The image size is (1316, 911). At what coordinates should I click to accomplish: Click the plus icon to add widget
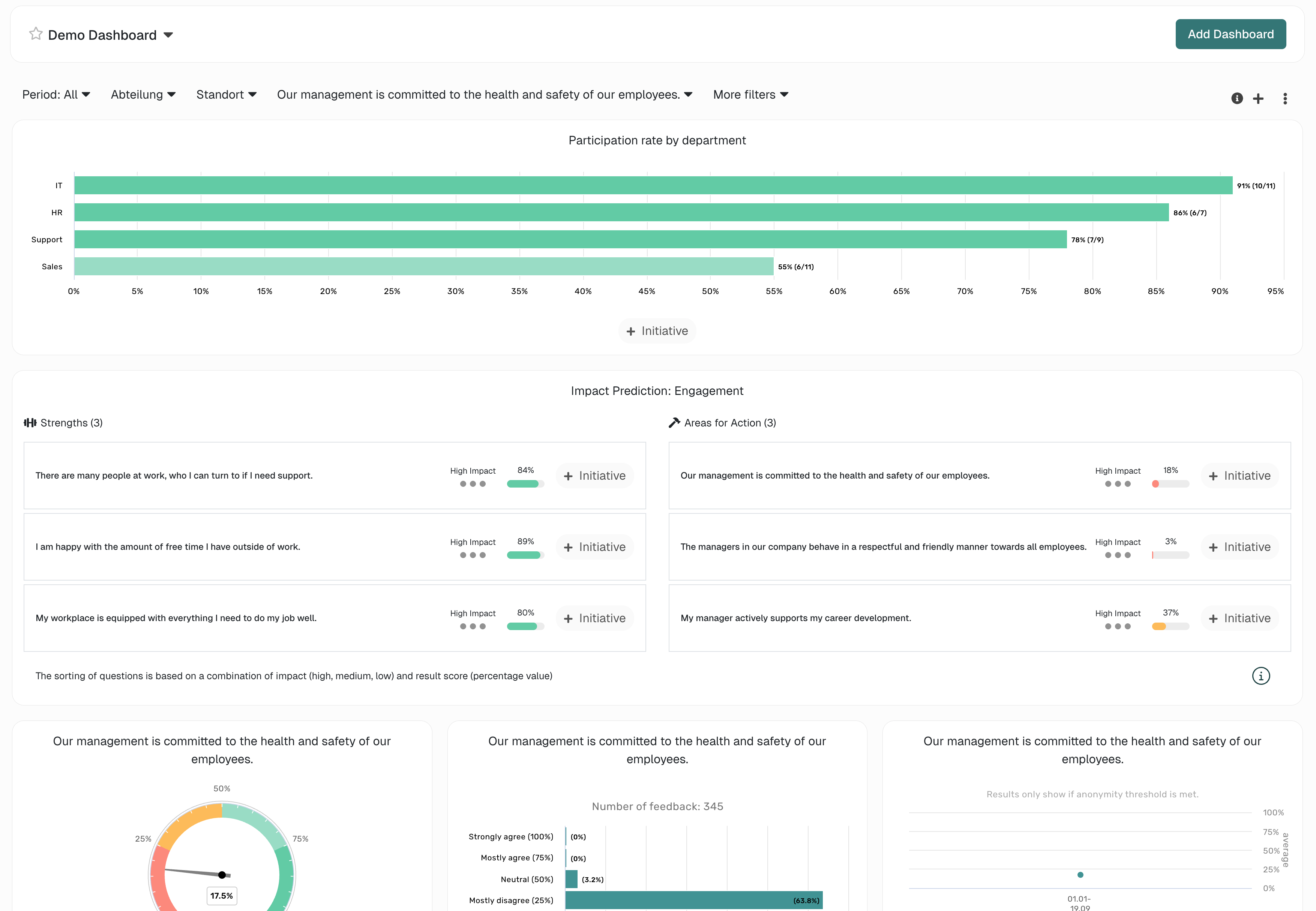pyautogui.click(x=1258, y=99)
